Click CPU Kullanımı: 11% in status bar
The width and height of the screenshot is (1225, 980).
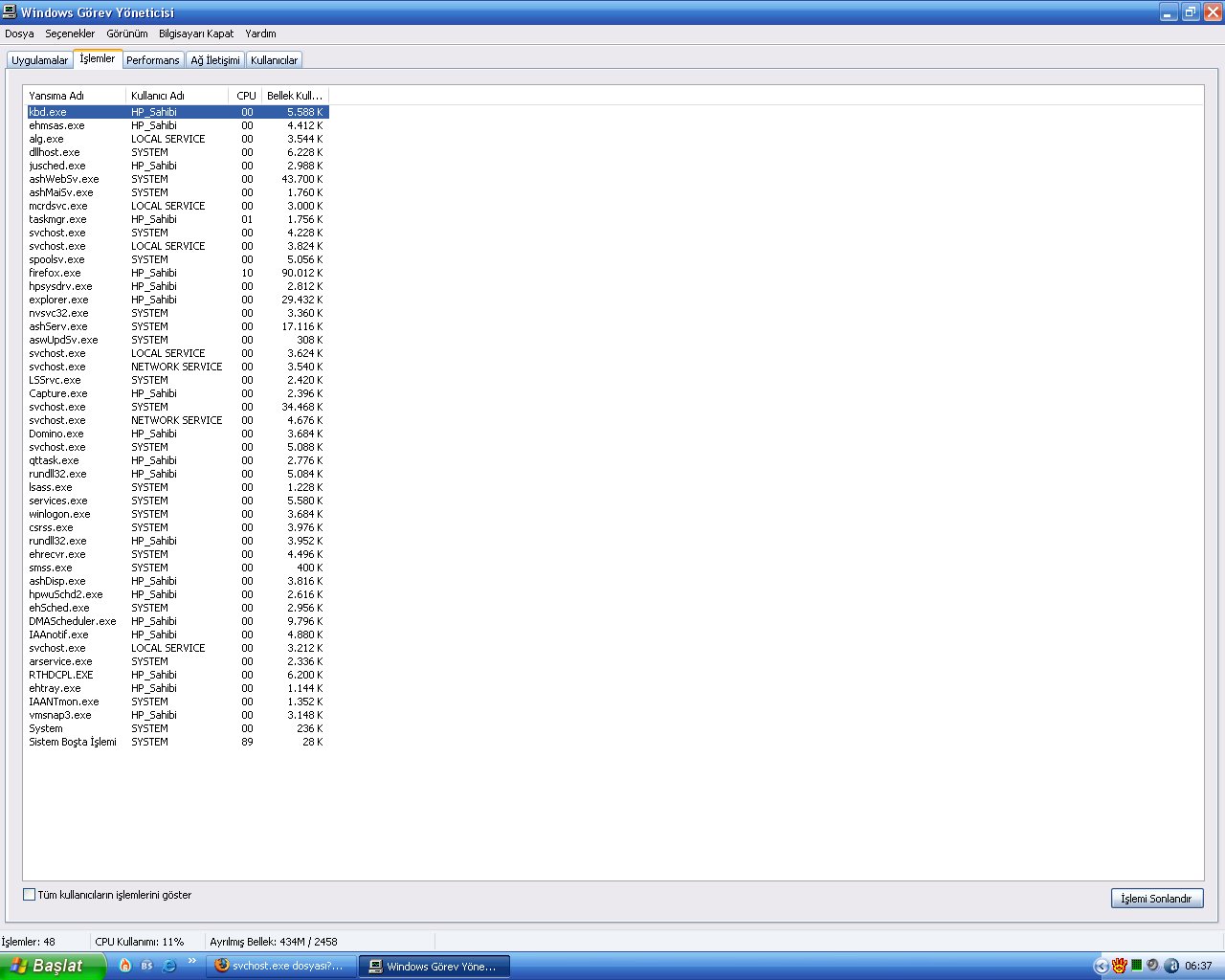140,942
